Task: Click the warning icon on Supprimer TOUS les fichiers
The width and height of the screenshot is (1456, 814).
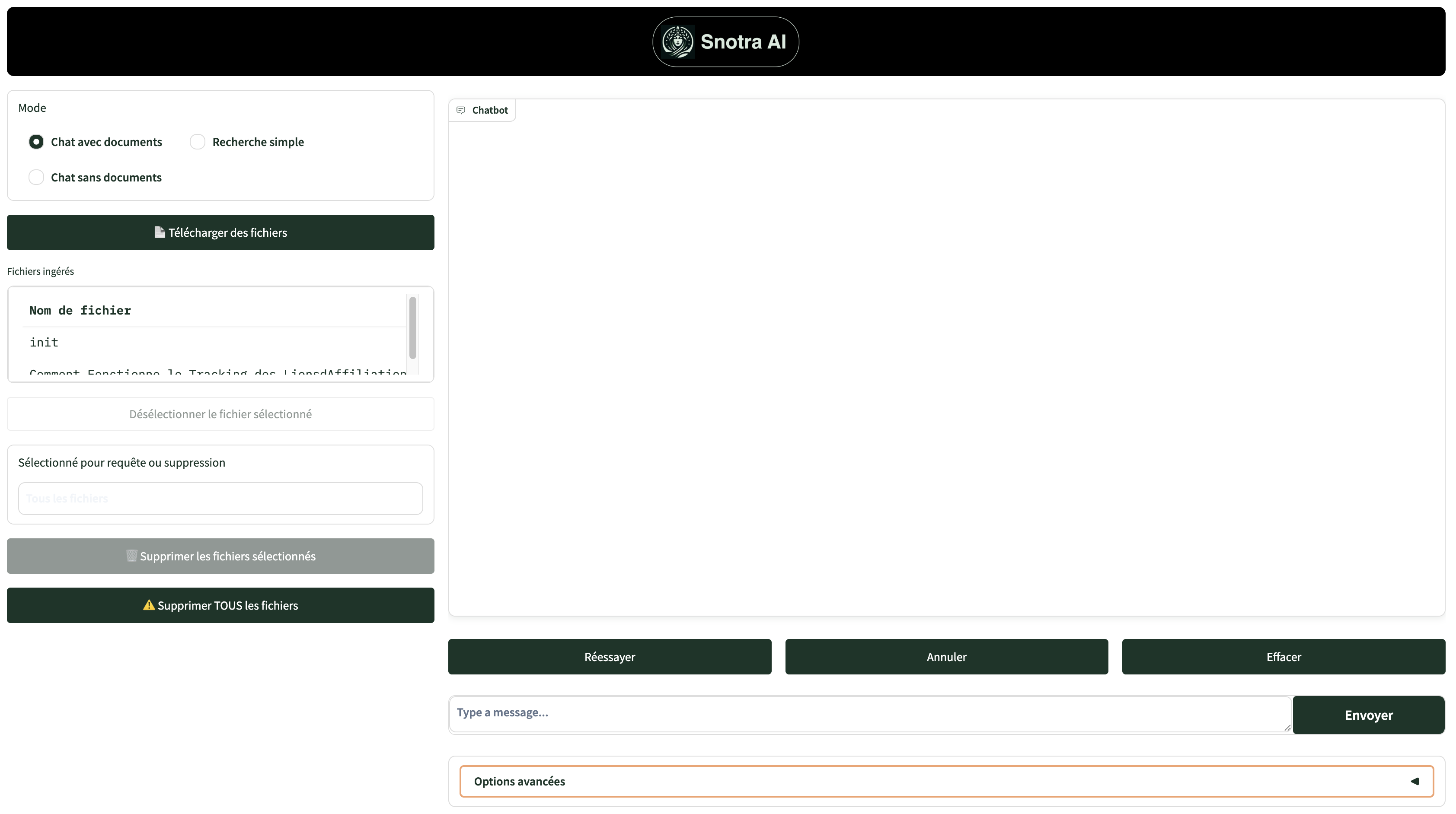Action: 149,605
